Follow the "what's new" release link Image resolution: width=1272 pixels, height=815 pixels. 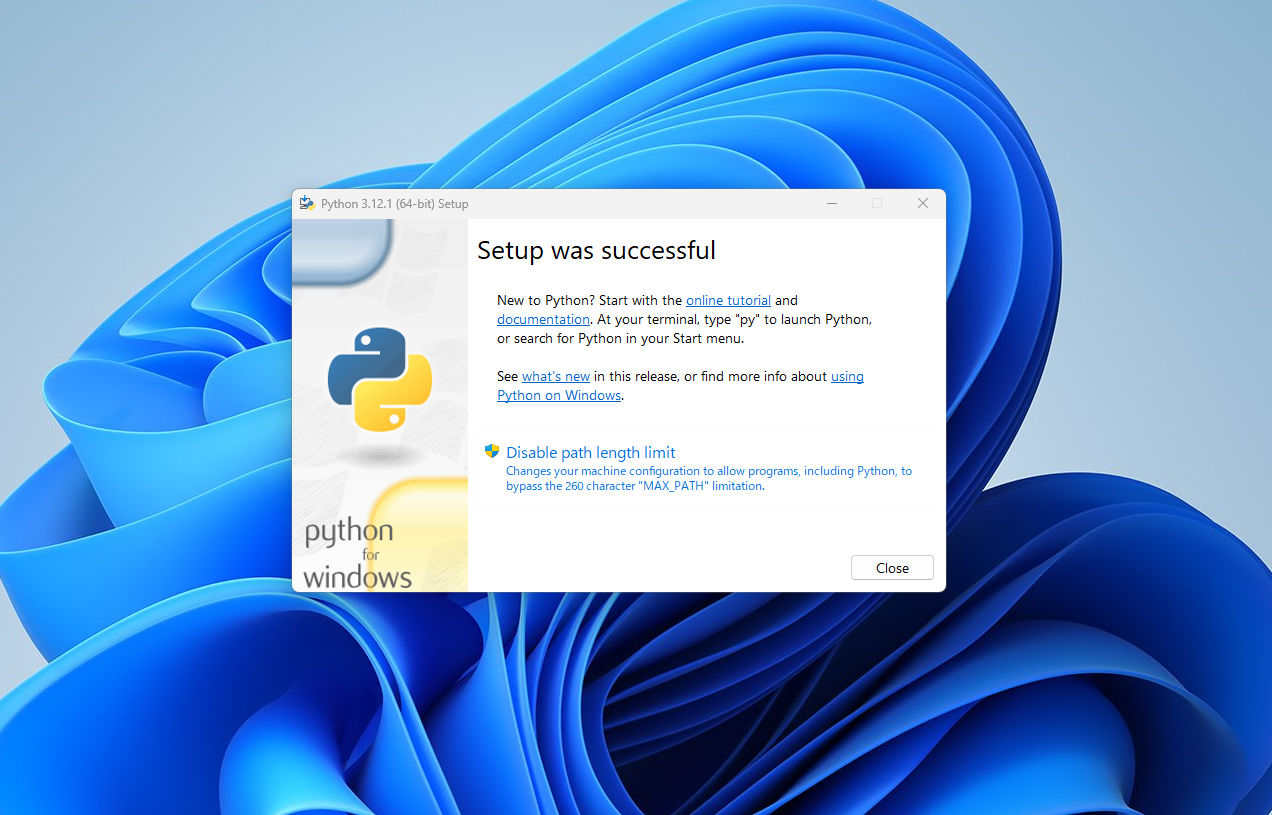[x=556, y=376]
